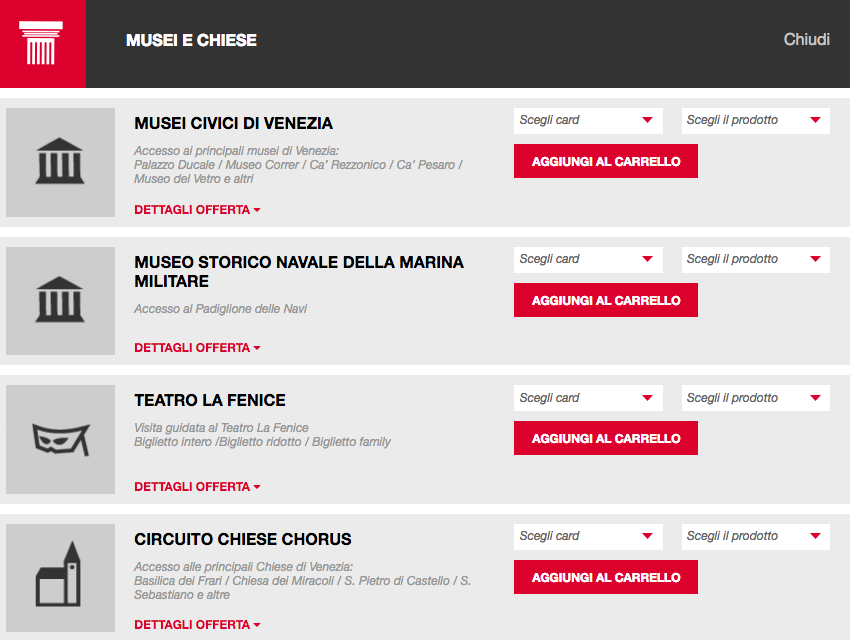The width and height of the screenshot is (852, 640).
Task: Open Scegli card dropdown for Circuito Chiese Chorus
Action: coord(588,536)
